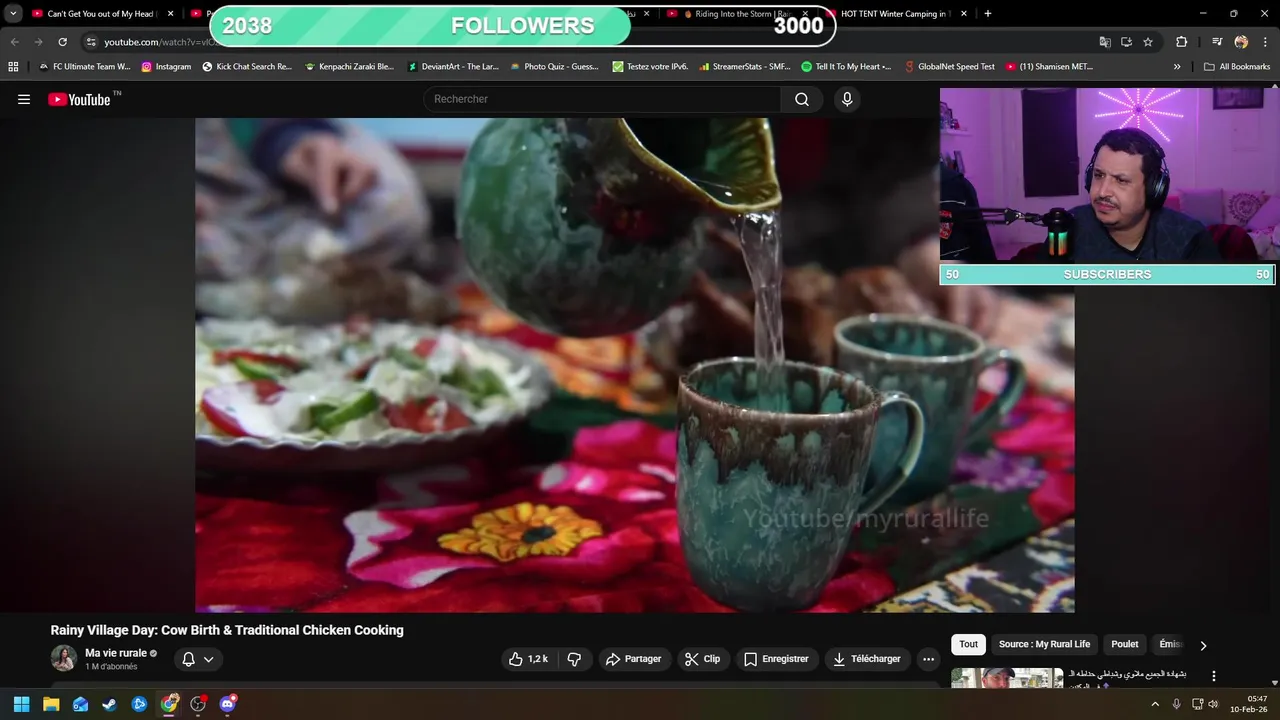Open the volume control in the tray
The height and width of the screenshot is (720, 1280).
1213,704
